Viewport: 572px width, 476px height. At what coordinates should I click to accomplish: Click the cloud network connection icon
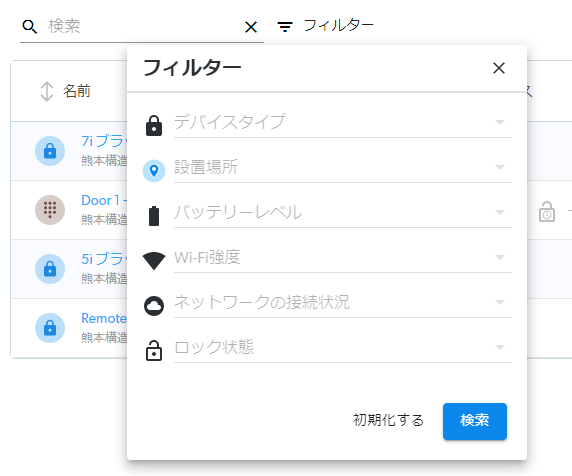point(154,306)
